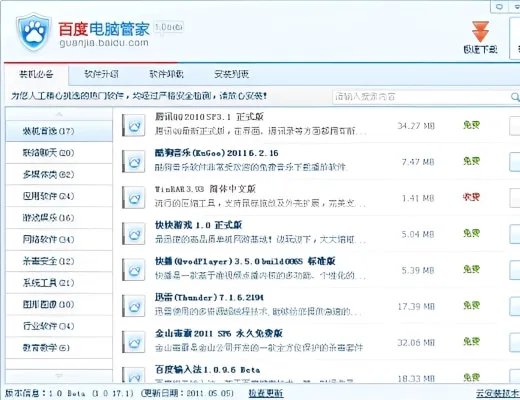The image size is (520, 400).
Task: Click the search magnifier icon
Action: click(515, 97)
